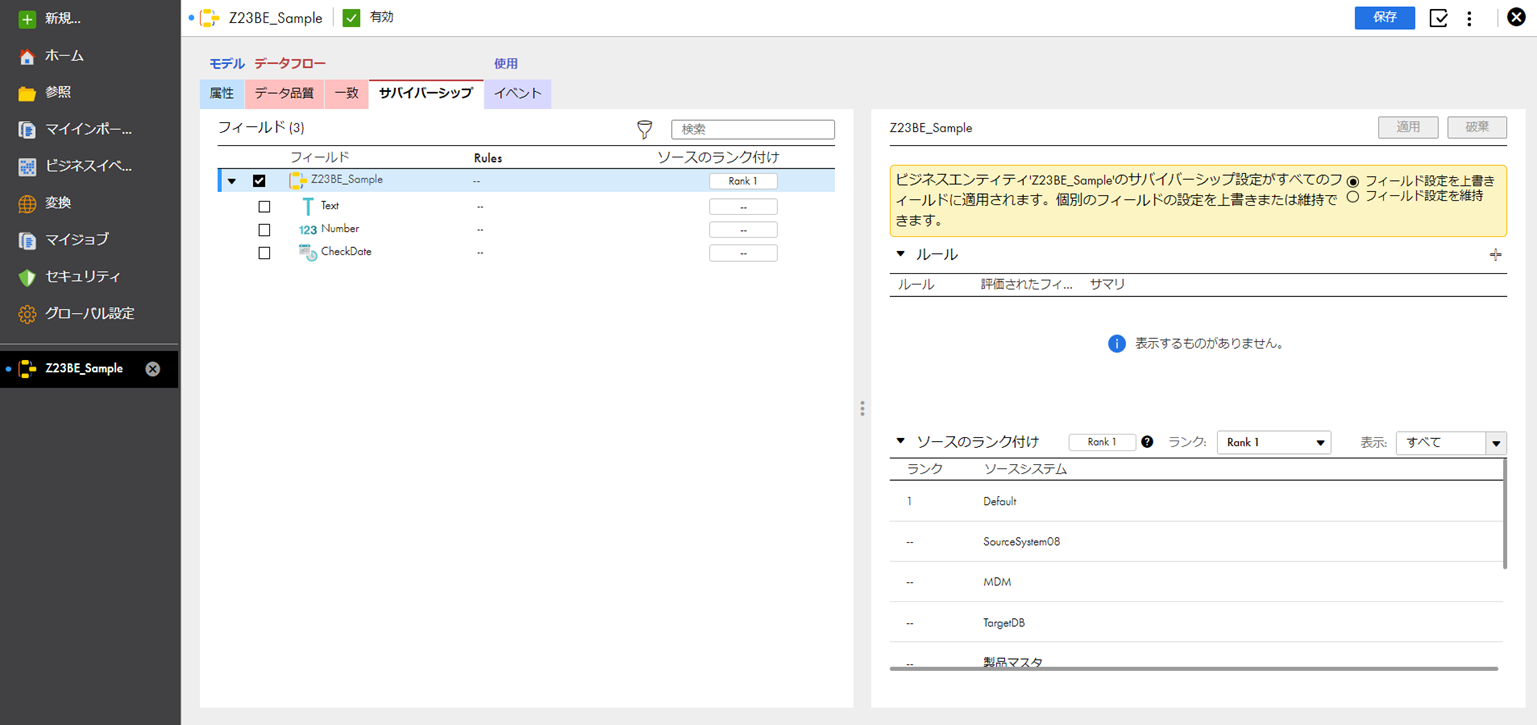This screenshot has width=1537, height=725.
Task: Click the グローバル設定 sidebar label
Action: tap(90, 314)
